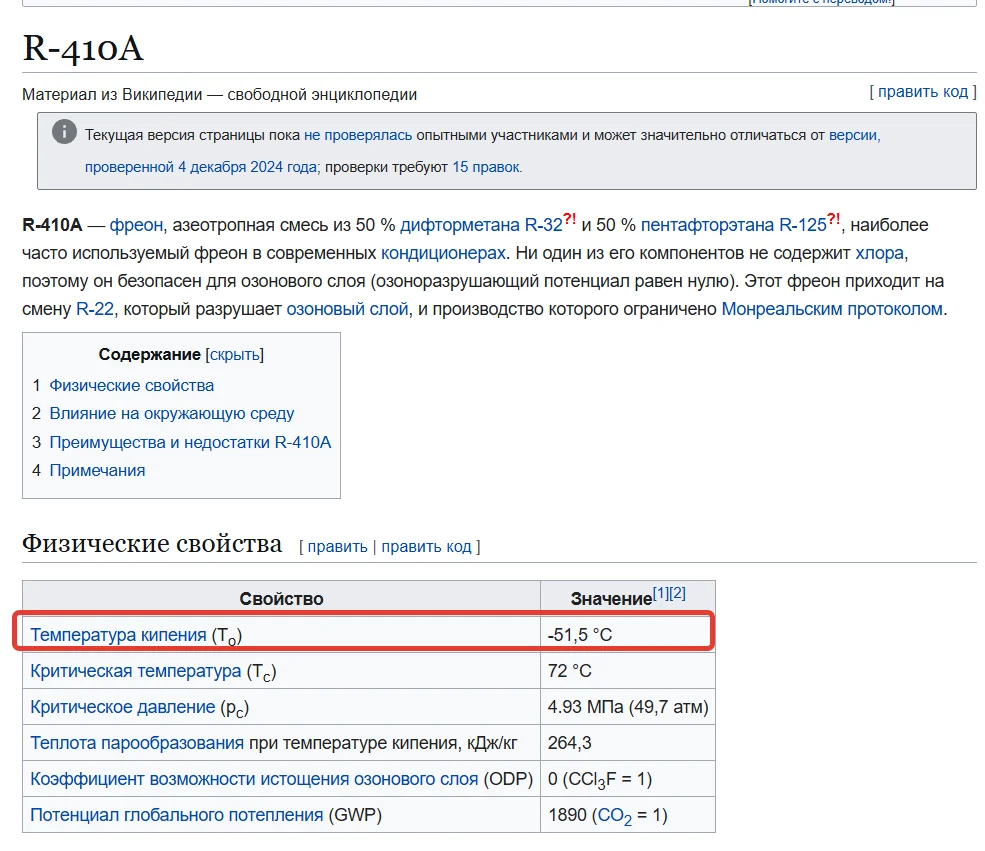This screenshot has width=985, height=851.
Task: Open the 'Теплота парообразования' link
Action: [137, 743]
